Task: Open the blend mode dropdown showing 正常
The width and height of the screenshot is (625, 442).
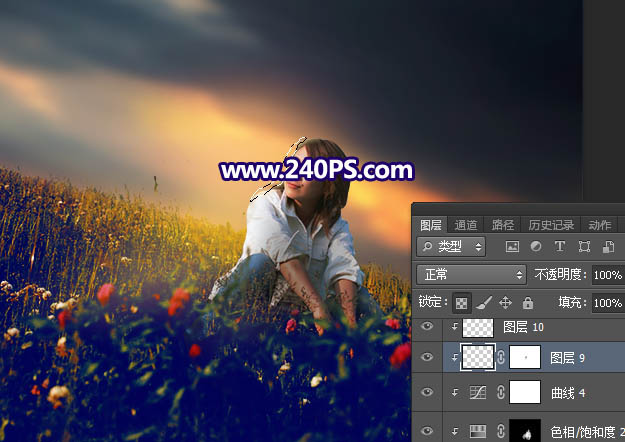Action: [x=472, y=274]
